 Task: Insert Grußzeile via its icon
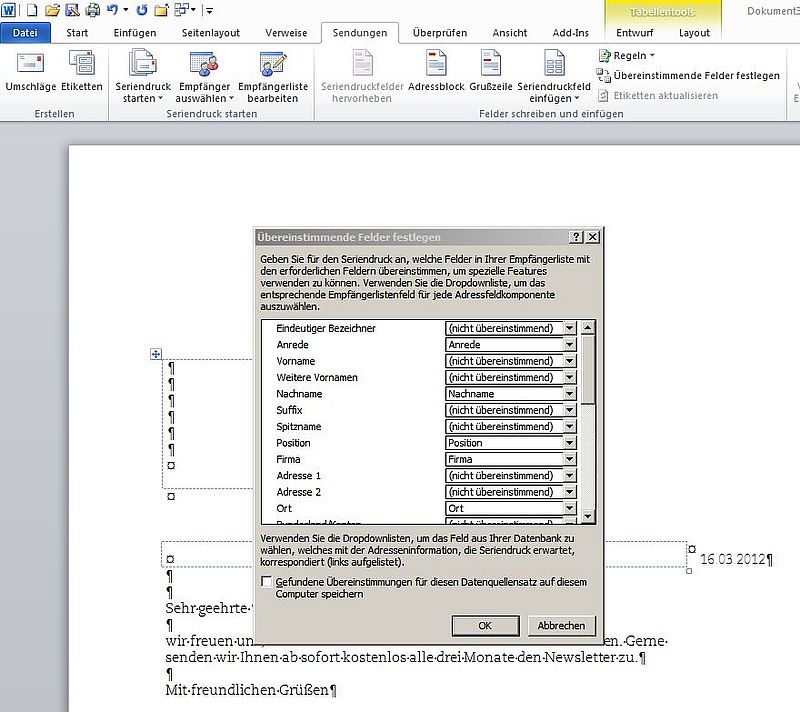click(491, 63)
